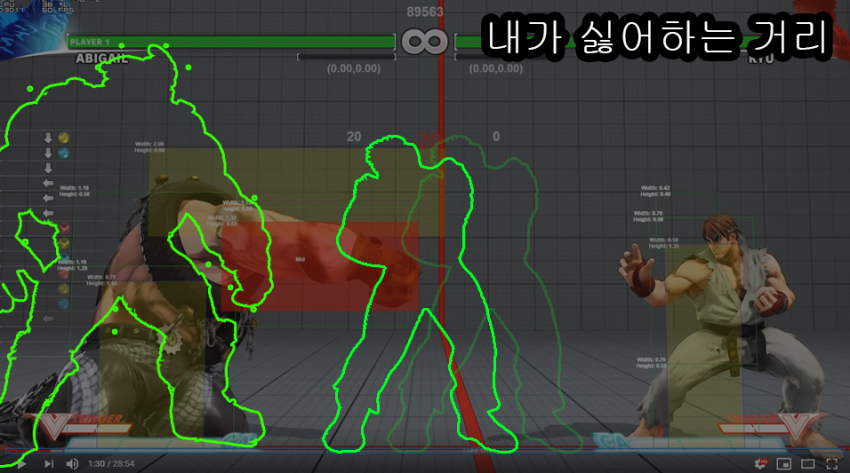Mute the video volume
850x473 pixels.
click(x=72, y=464)
